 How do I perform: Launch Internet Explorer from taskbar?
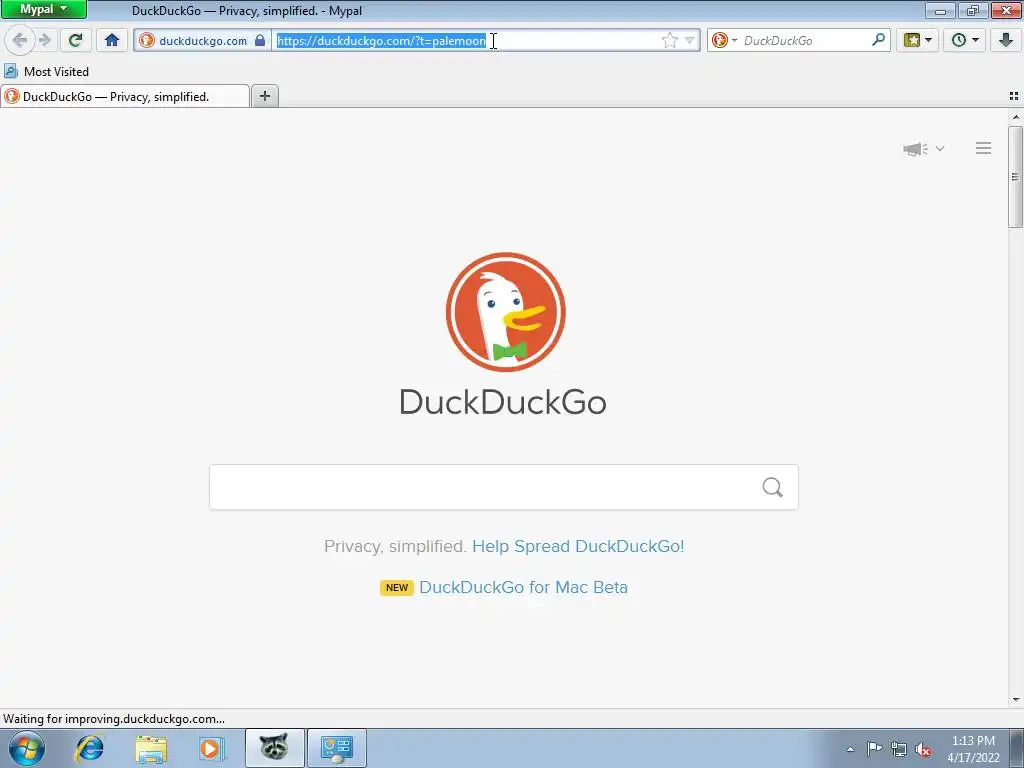pos(89,748)
